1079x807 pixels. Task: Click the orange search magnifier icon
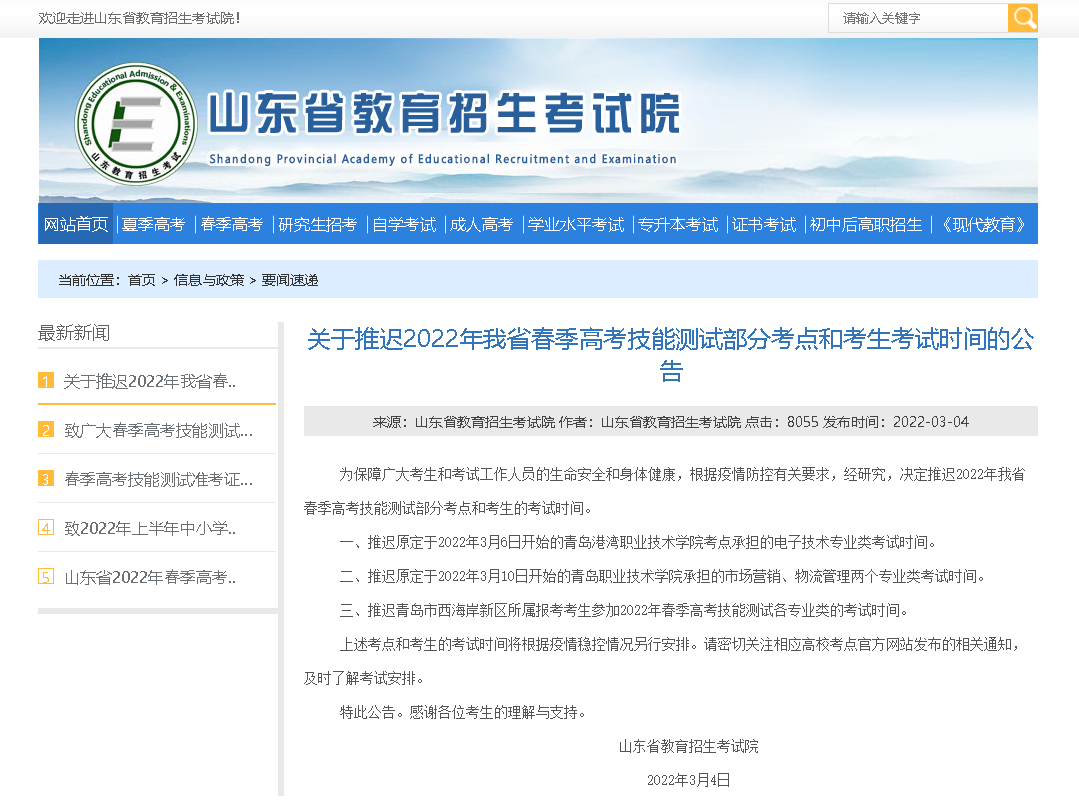pyautogui.click(x=1022, y=18)
